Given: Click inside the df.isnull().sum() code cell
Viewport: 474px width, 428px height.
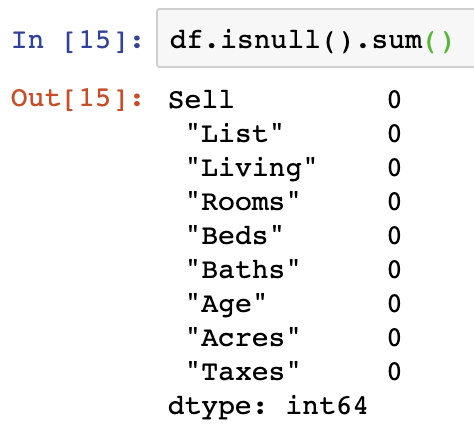Looking at the screenshot, I should click(315, 38).
